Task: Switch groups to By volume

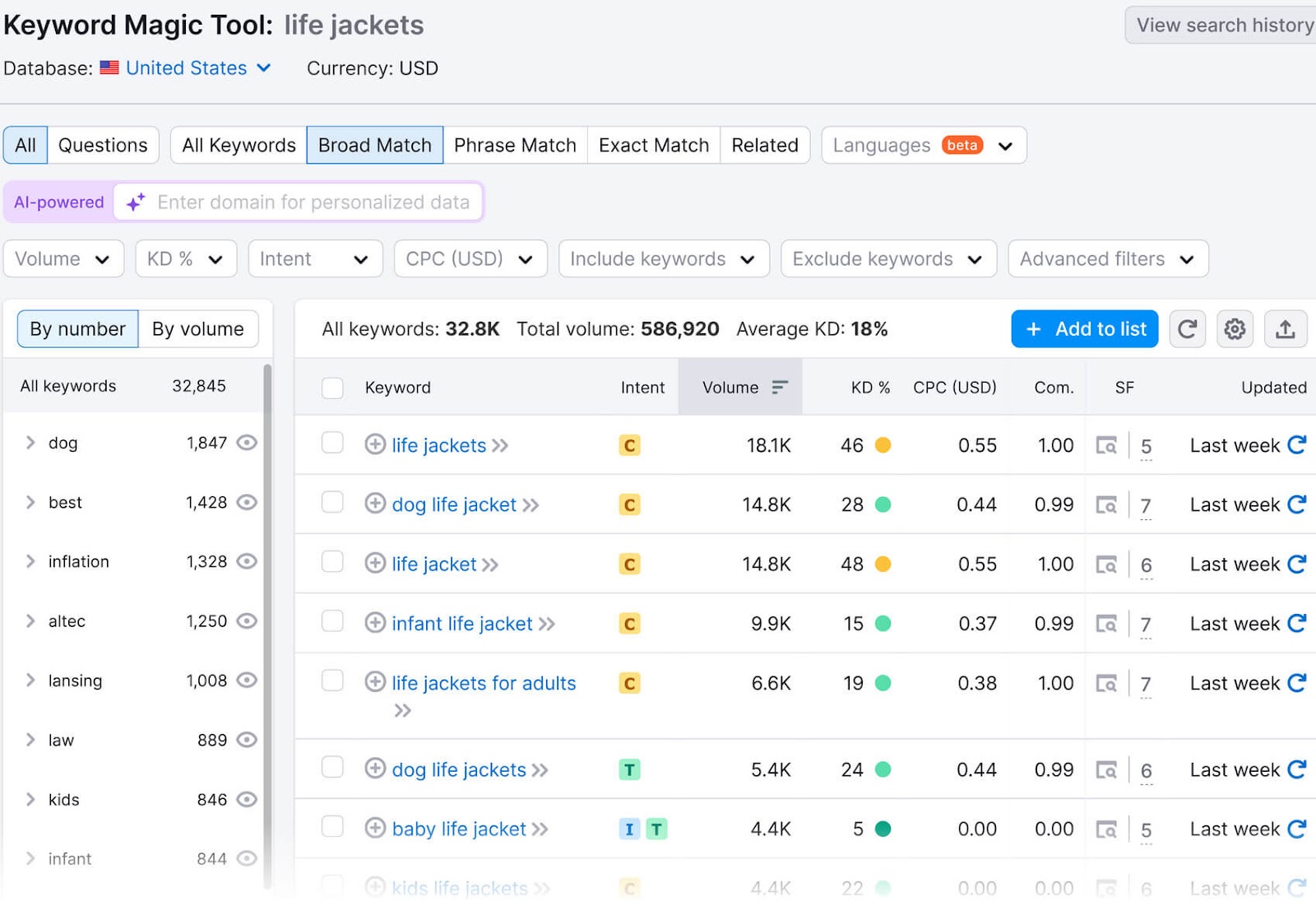Action: point(198,329)
